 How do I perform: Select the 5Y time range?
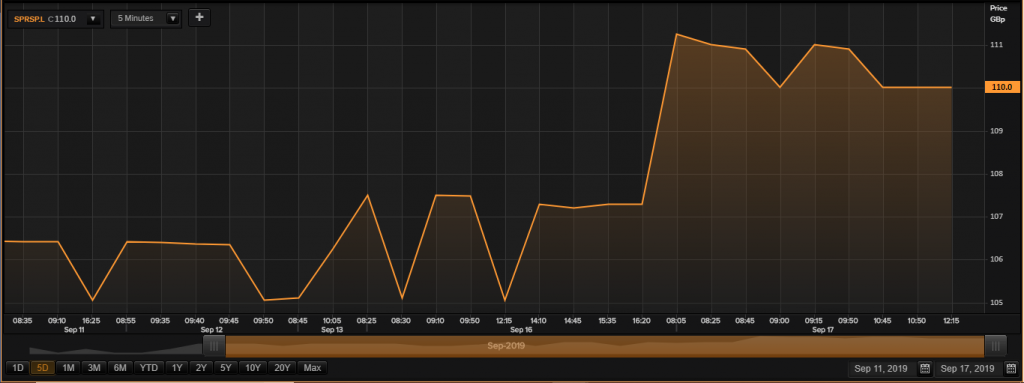(x=226, y=368)
